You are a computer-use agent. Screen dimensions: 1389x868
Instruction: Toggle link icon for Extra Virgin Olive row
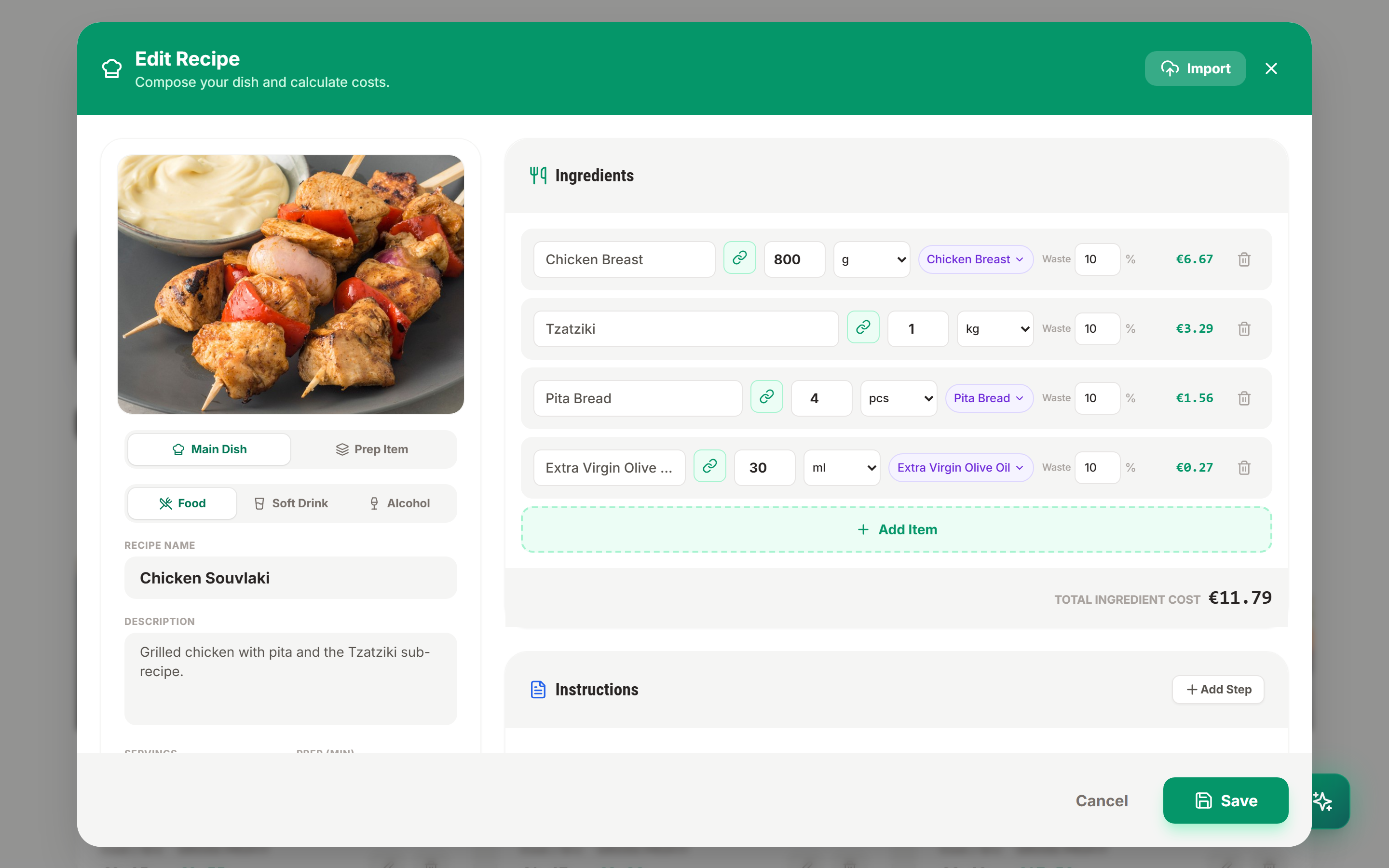(709, 466)
